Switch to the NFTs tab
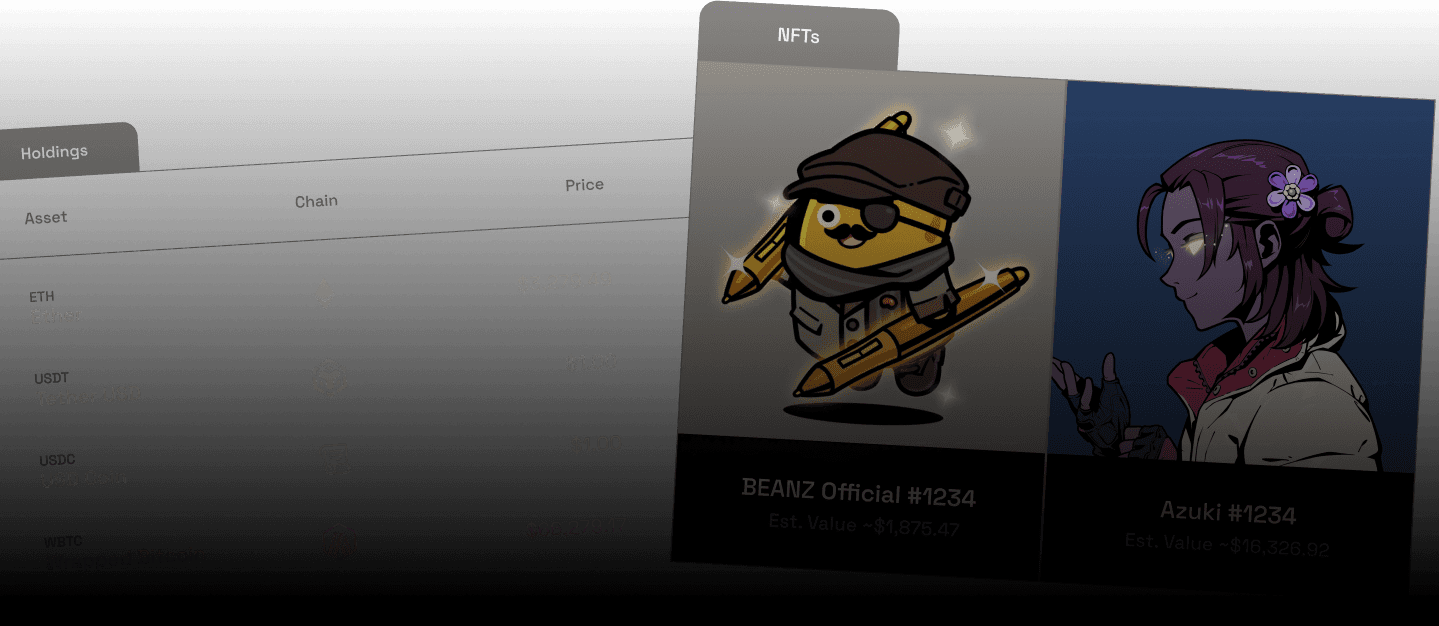This screenshot has height=626, width=1439. (799, 36)
